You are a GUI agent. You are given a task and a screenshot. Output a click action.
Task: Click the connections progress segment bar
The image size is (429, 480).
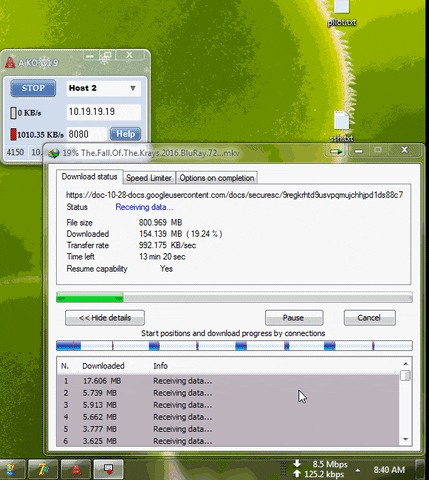click(x=234, y=346)
